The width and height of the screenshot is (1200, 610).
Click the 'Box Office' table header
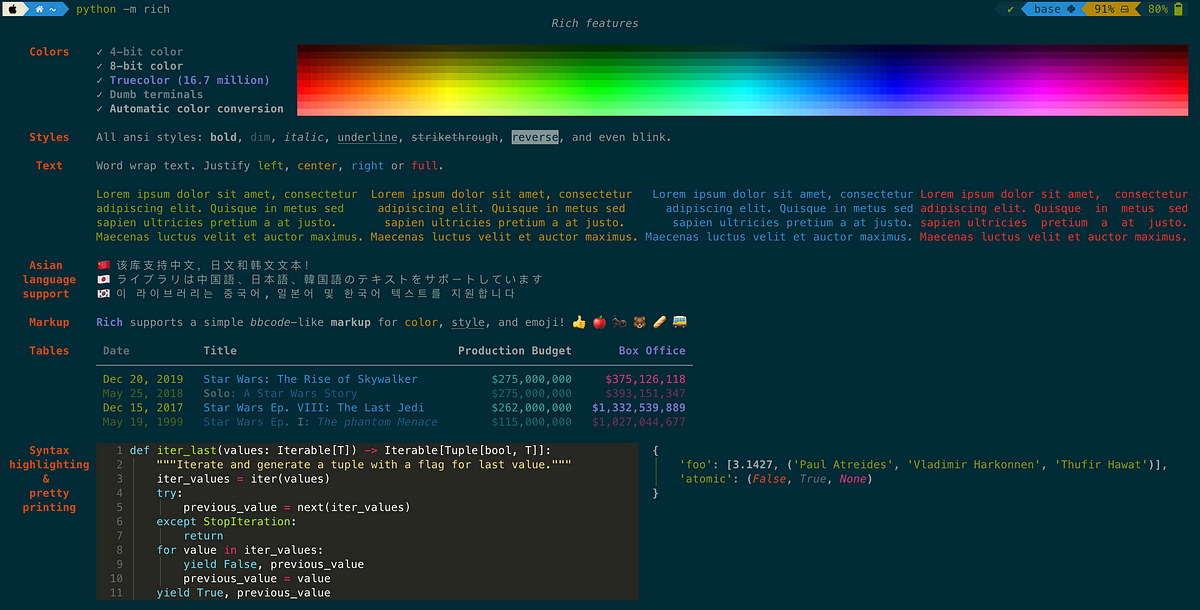[652, 351]
